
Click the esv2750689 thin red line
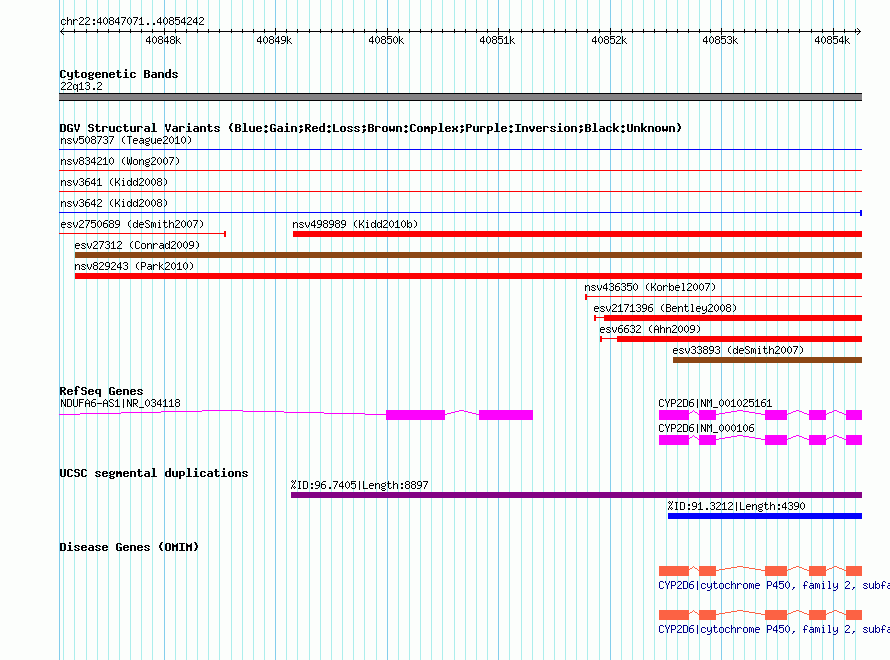142,234
